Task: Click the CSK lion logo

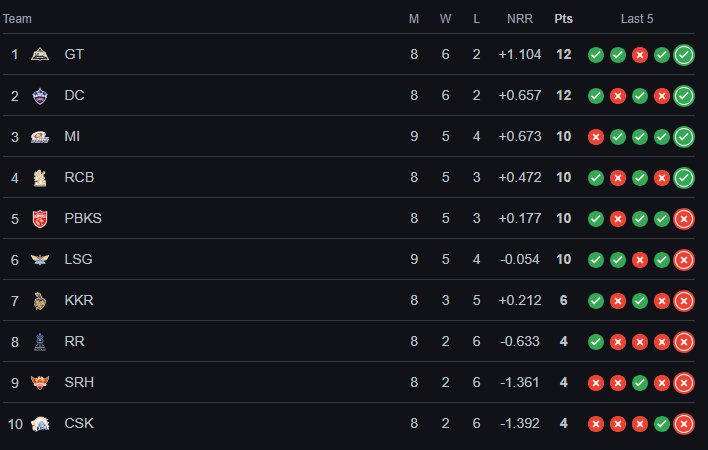Action: coord(40,423)
